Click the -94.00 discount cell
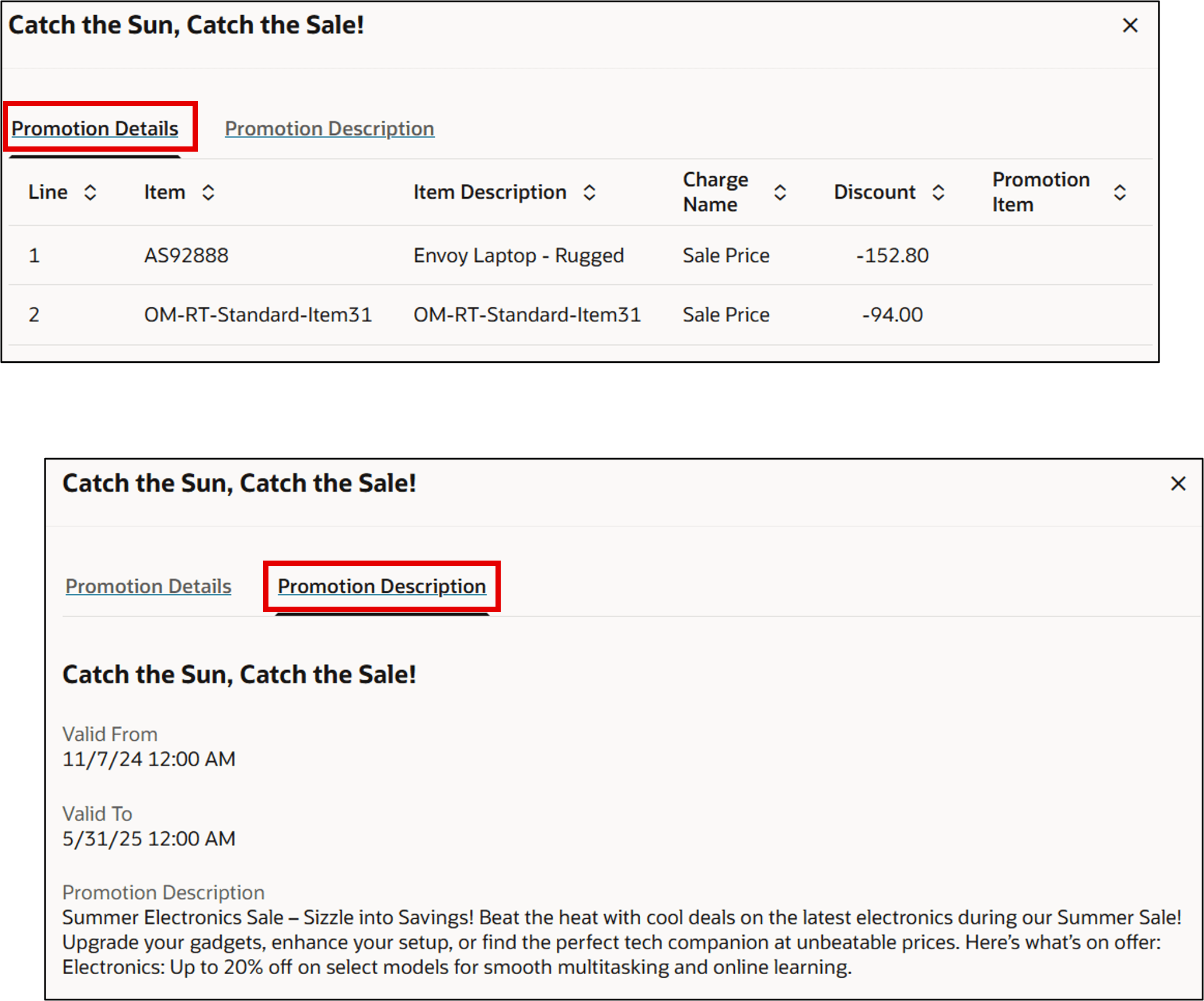The width and height of the screenshot is (1204, 1001). coord(892,315)
